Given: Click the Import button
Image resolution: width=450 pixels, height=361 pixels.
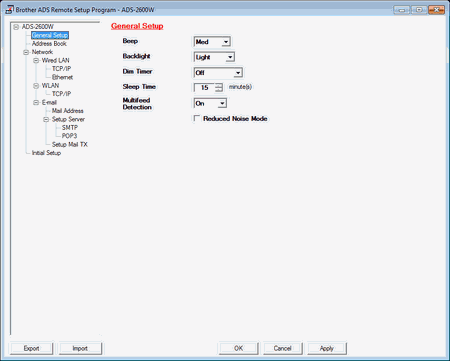Looking at the screenshot, I should 80,348.
